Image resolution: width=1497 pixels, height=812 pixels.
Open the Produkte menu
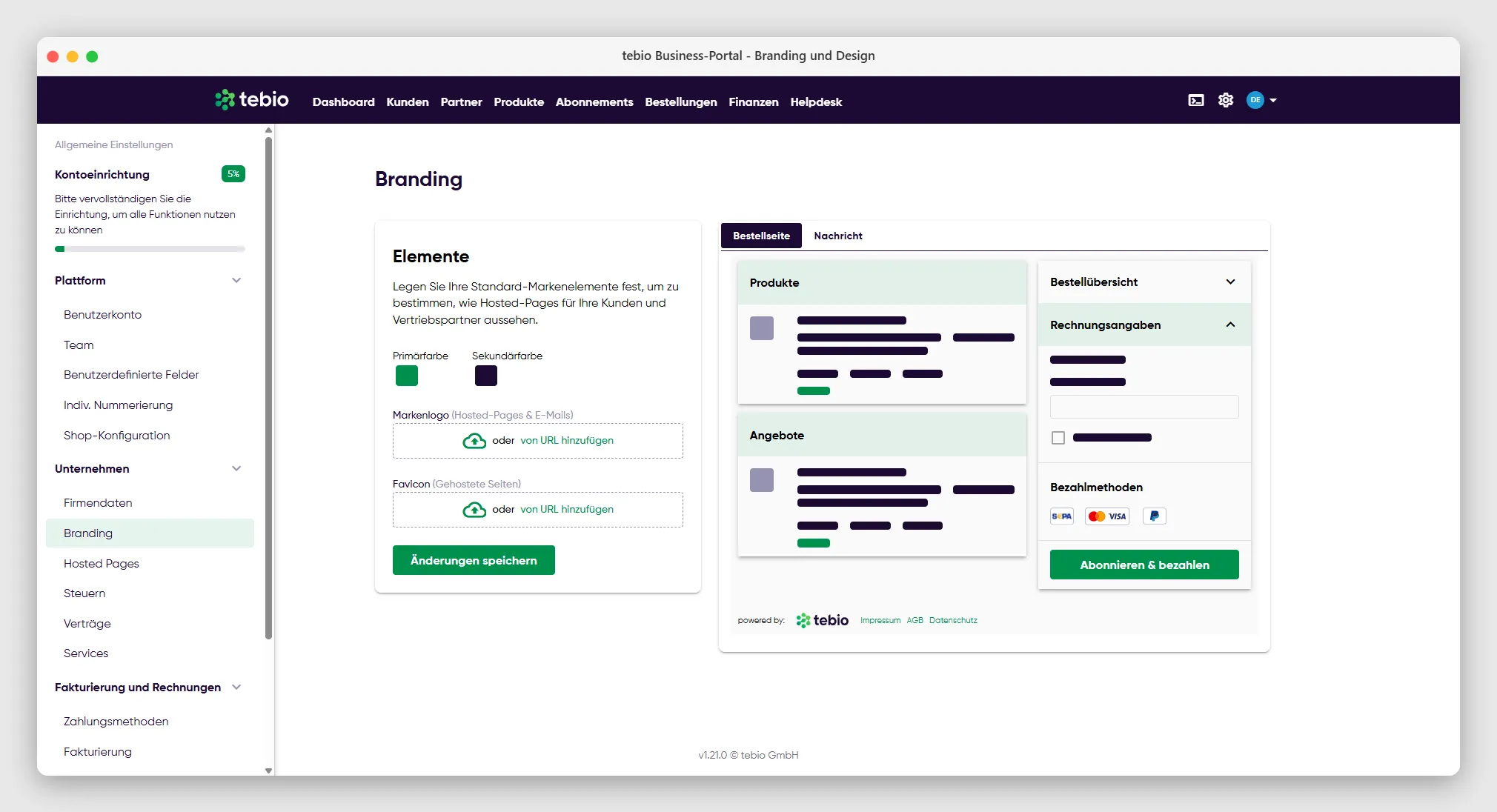pyautogui.click(x=519, y=102)
